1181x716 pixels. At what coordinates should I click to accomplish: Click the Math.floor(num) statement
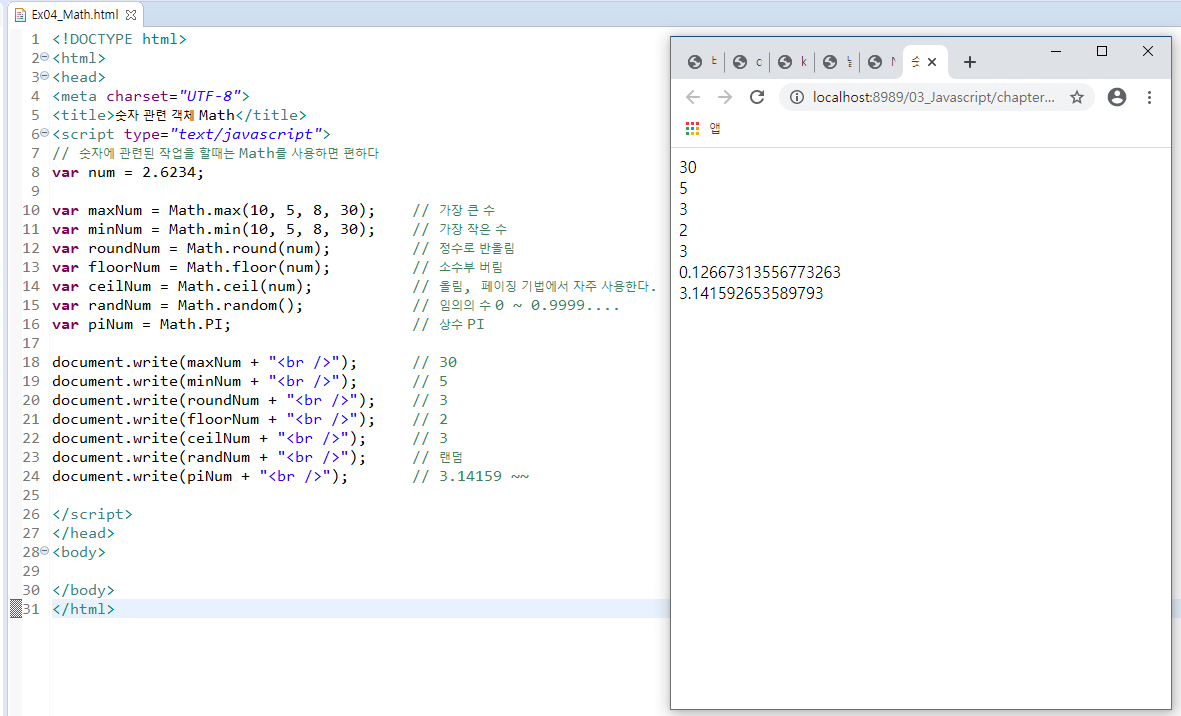[258, 267]
